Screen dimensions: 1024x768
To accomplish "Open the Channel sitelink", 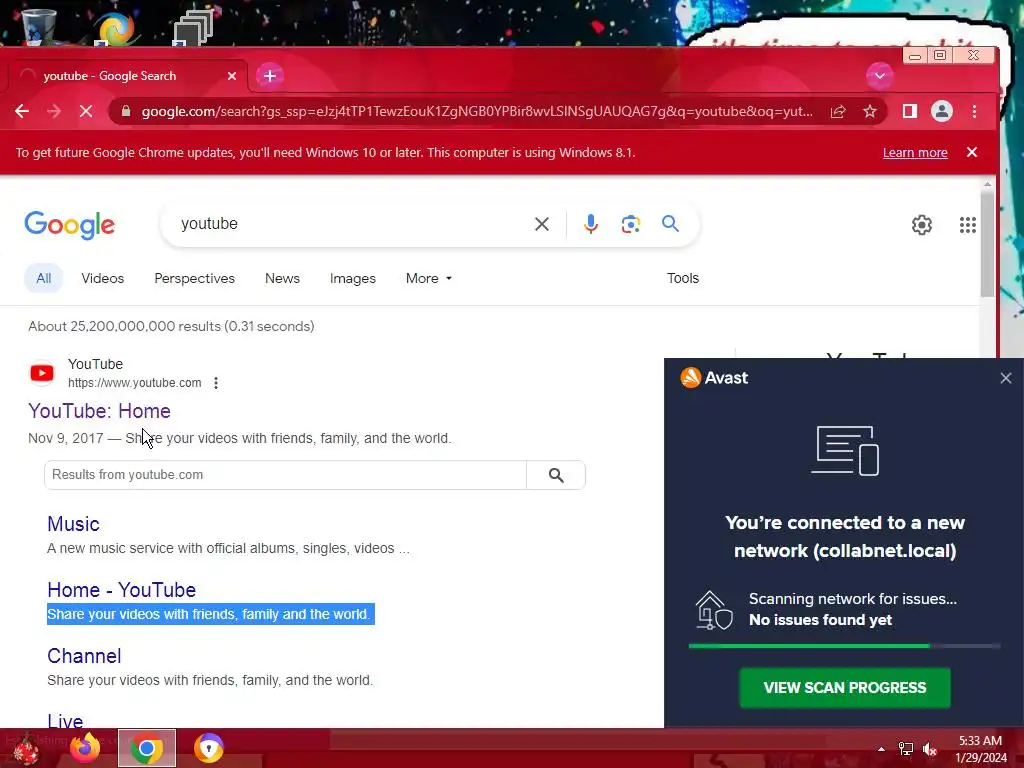I will point(84,656).
